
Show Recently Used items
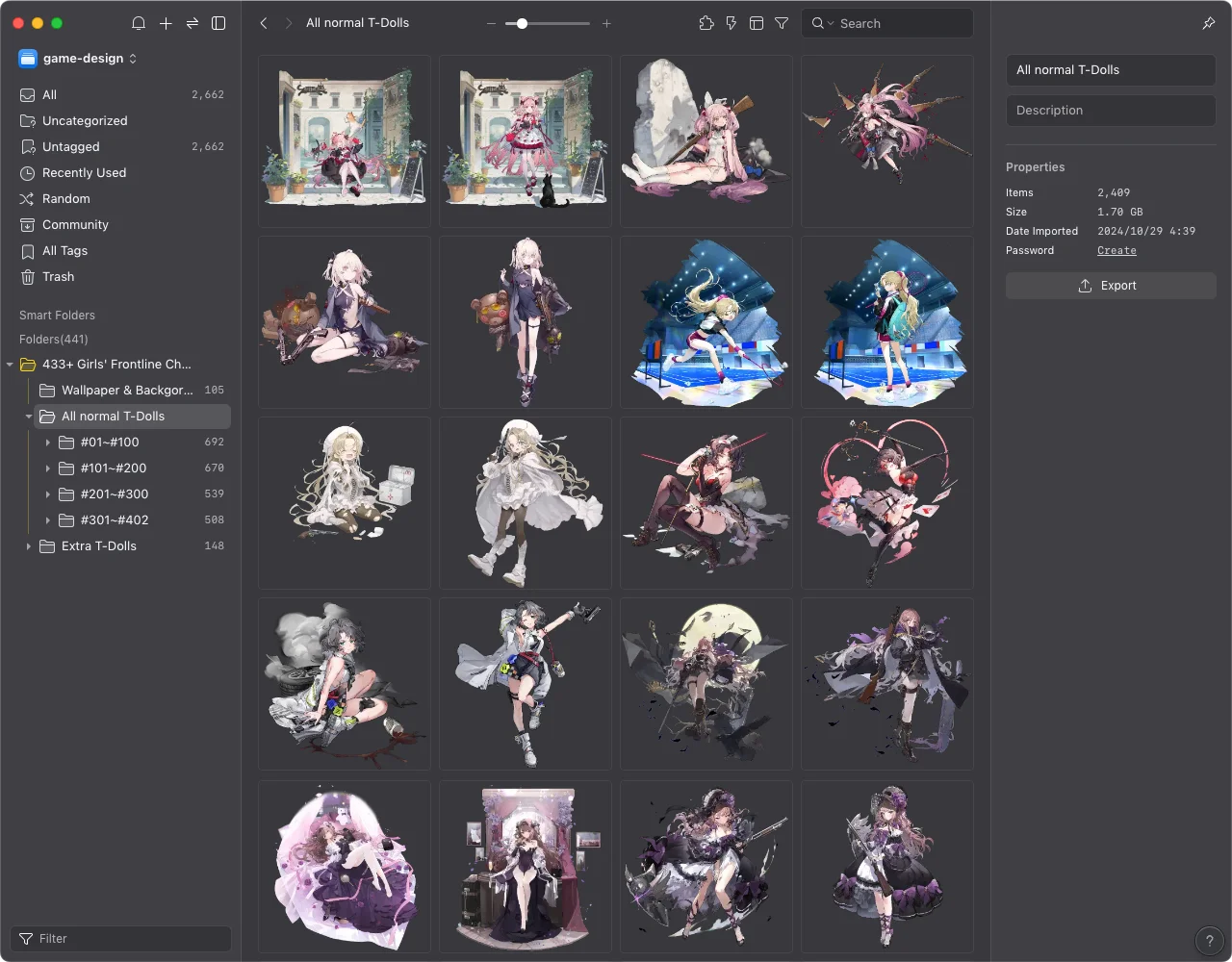(x=121, y=172)
